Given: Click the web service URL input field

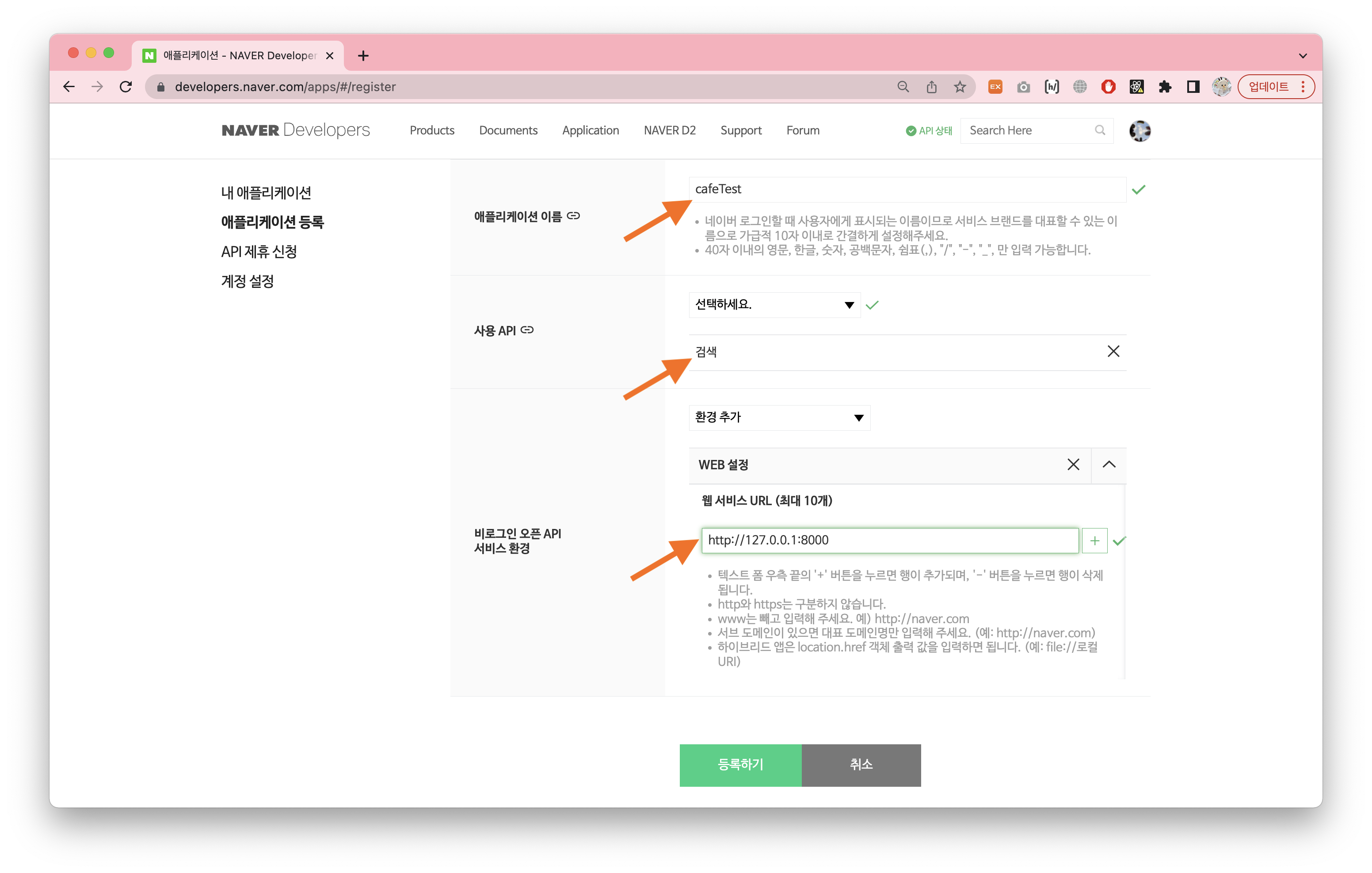Looking at the screenshot, I should tap(889, 540).
